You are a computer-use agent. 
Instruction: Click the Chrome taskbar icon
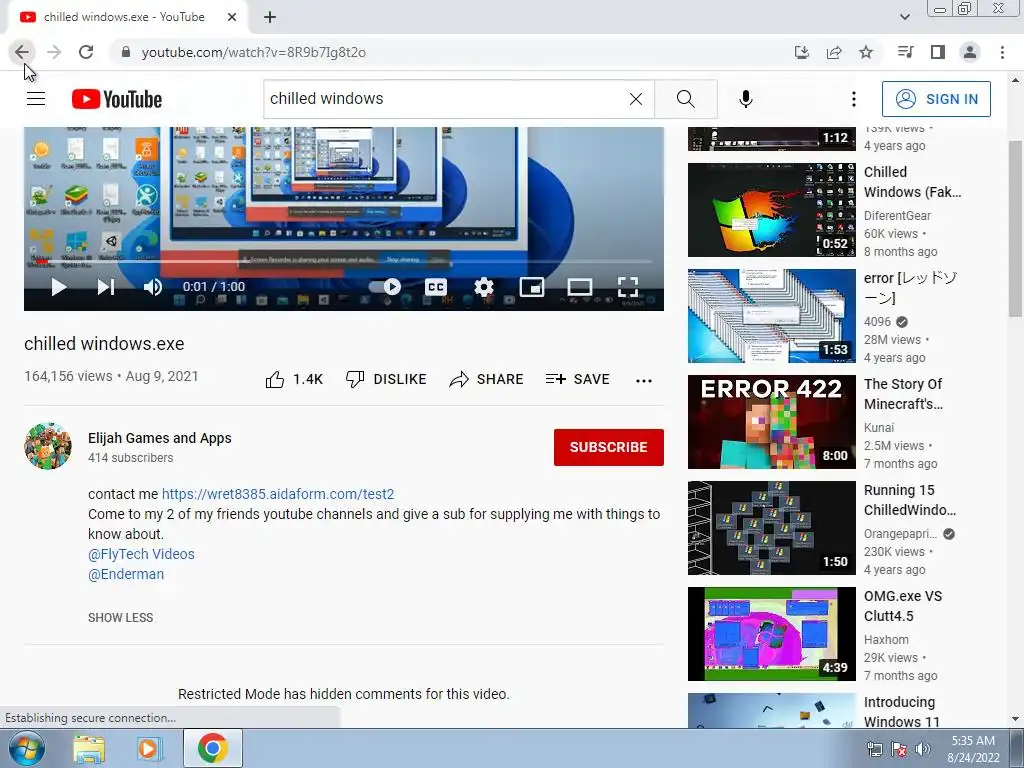pyautogui.click(x=213, y=748)
